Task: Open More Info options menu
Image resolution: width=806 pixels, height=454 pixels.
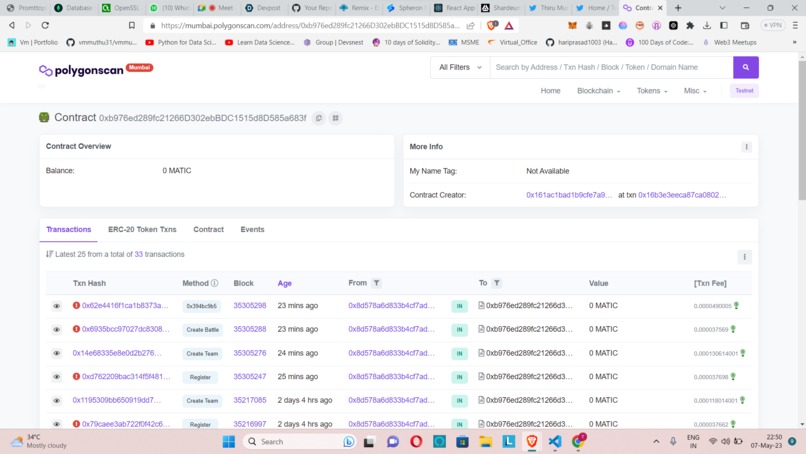Action: tap(746, 147)
